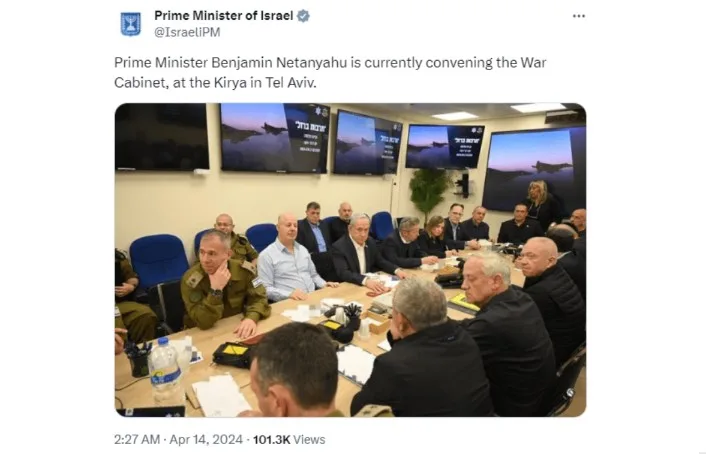706x454 pixels.
Task: Open the @IsraeliPM handle link
Action: (x=187, y=33)
